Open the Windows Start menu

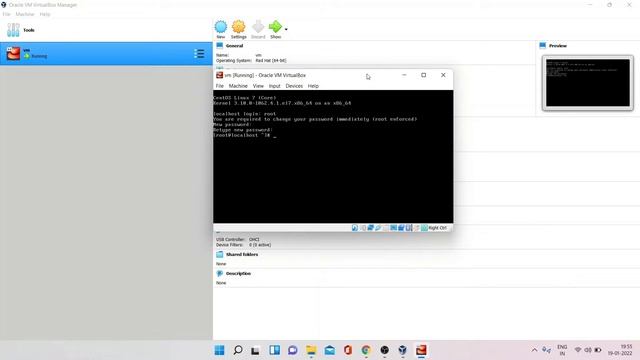click(219, 350)
